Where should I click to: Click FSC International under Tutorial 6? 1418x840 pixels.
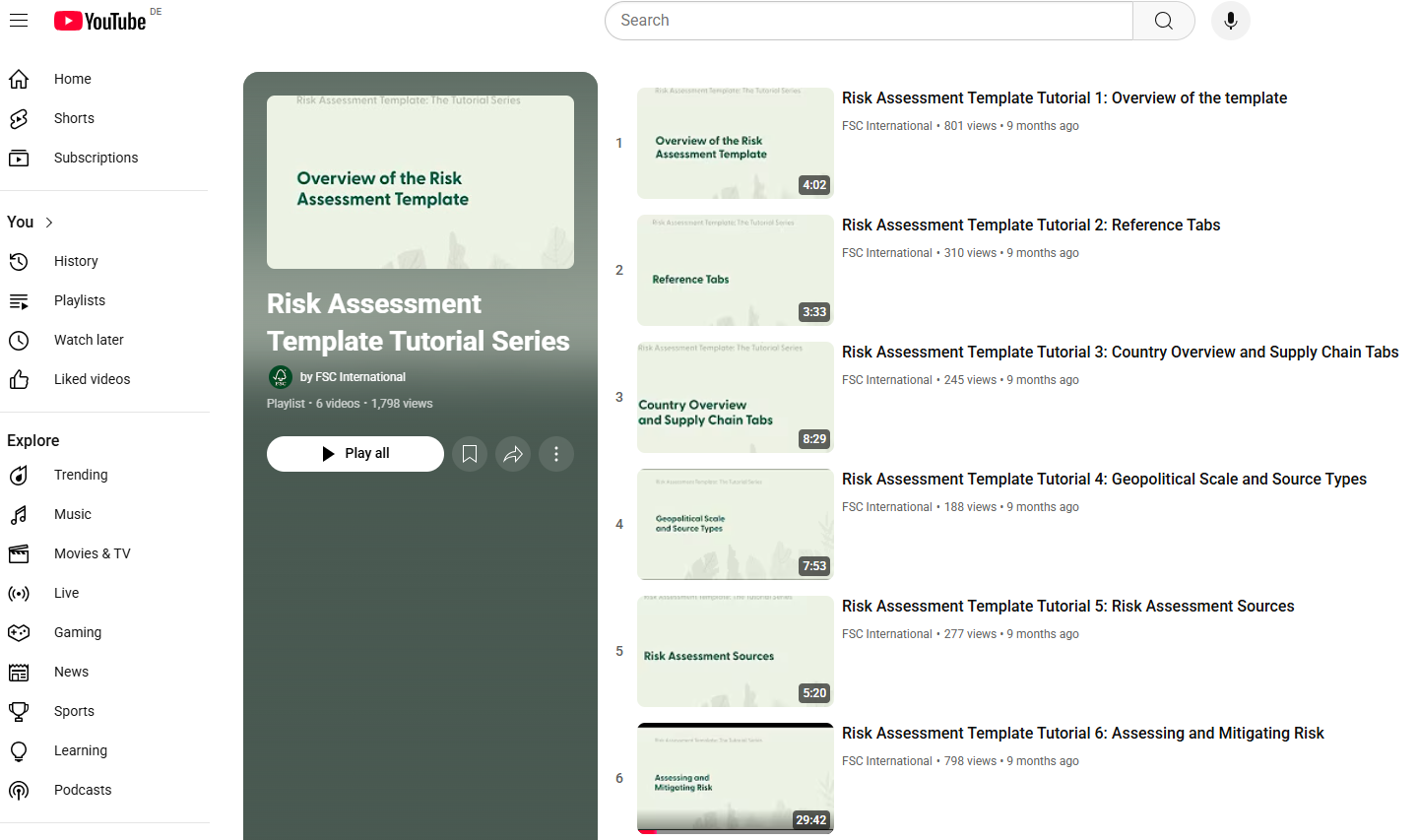[x=886, y=761]
